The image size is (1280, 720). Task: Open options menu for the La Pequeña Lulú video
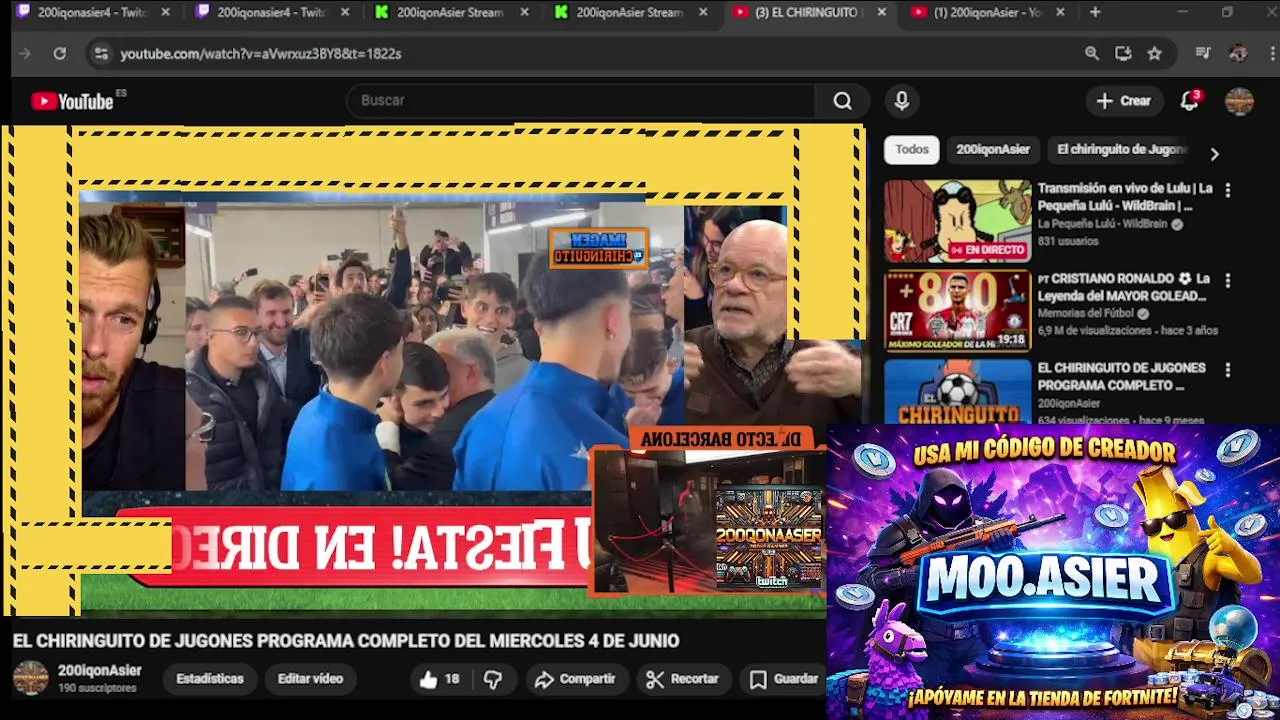pos(1228,190)
